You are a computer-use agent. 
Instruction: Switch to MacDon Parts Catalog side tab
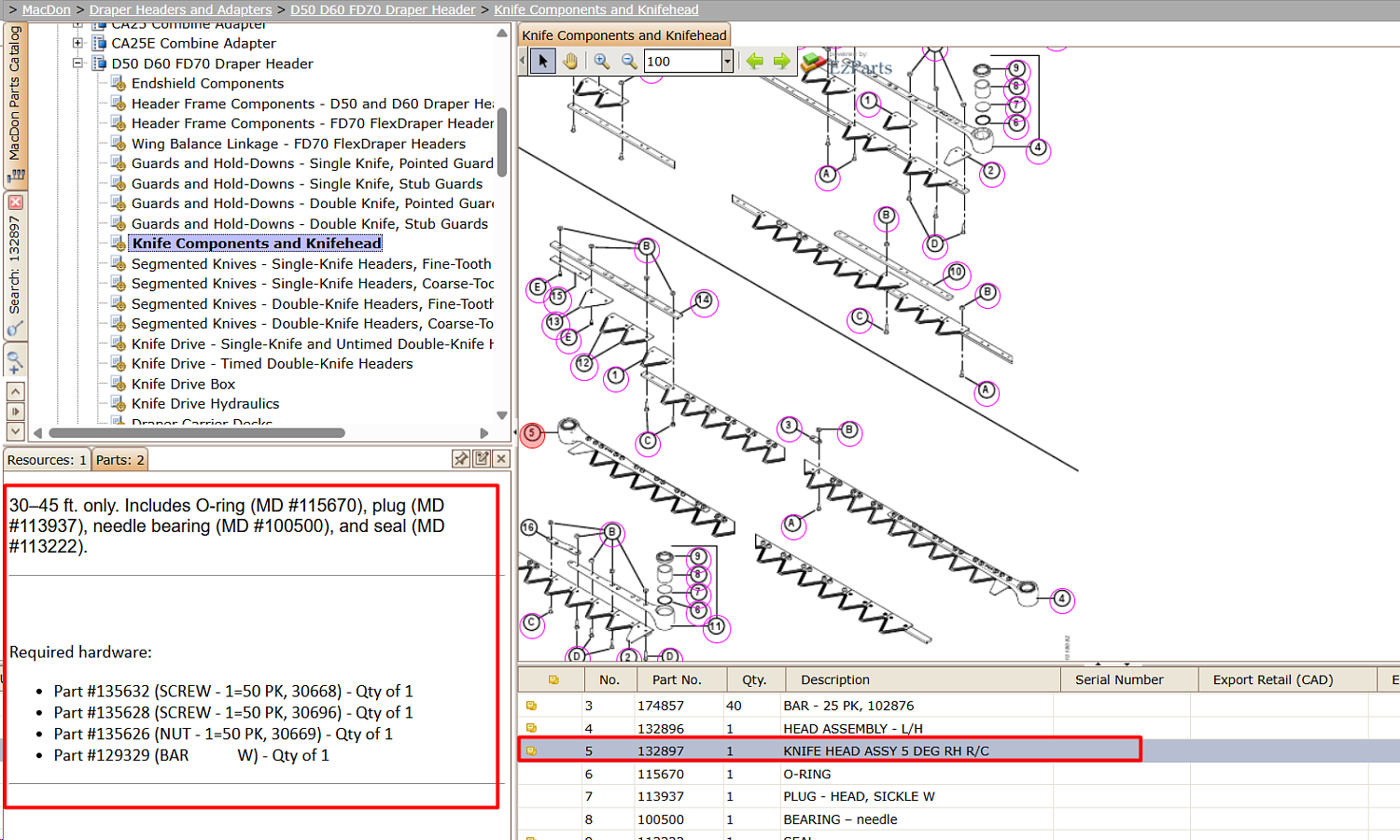click(x=14, y=105)
